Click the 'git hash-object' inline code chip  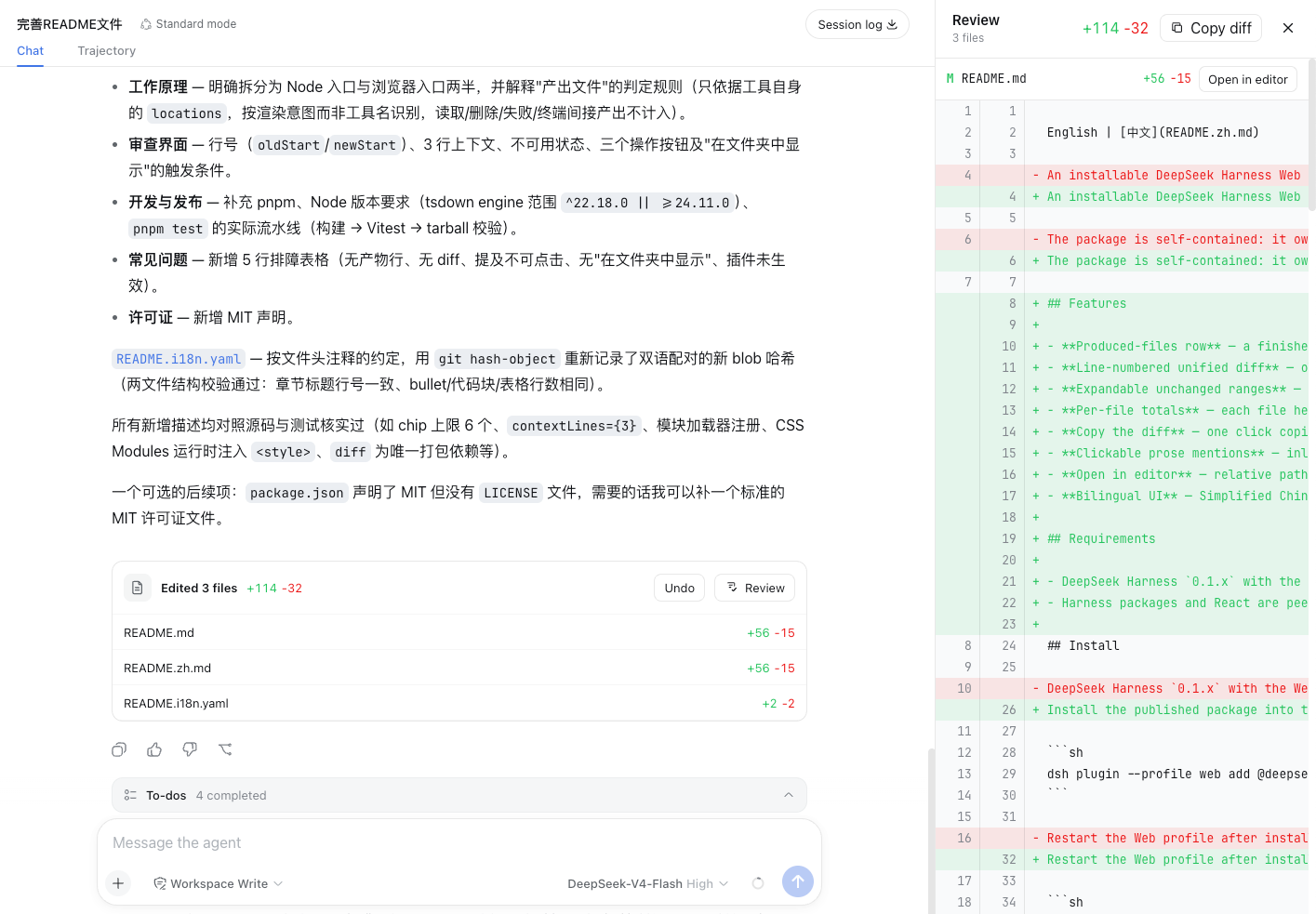click(x=497, y=359)
